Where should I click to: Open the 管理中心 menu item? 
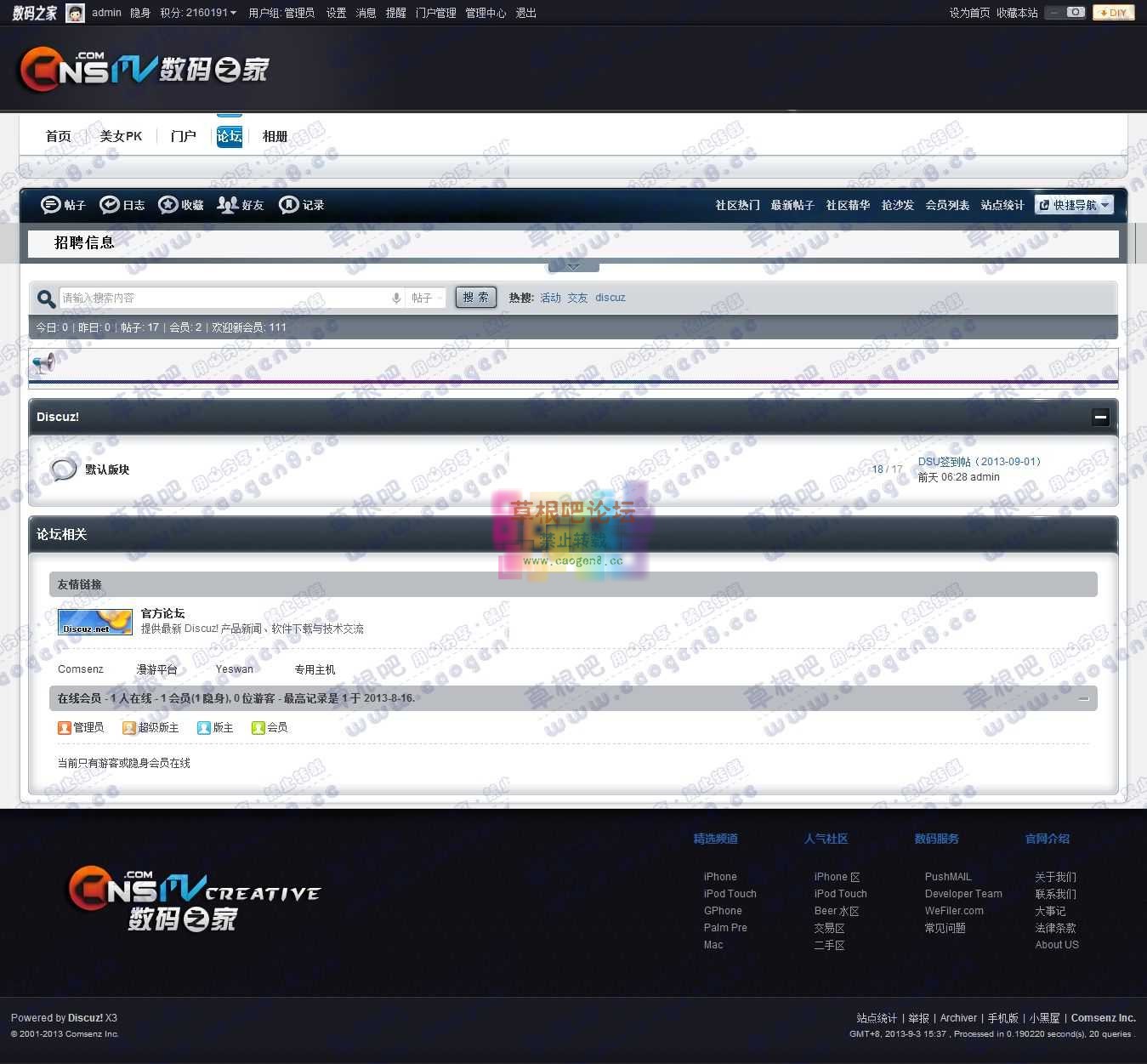[x=485, y=13]
